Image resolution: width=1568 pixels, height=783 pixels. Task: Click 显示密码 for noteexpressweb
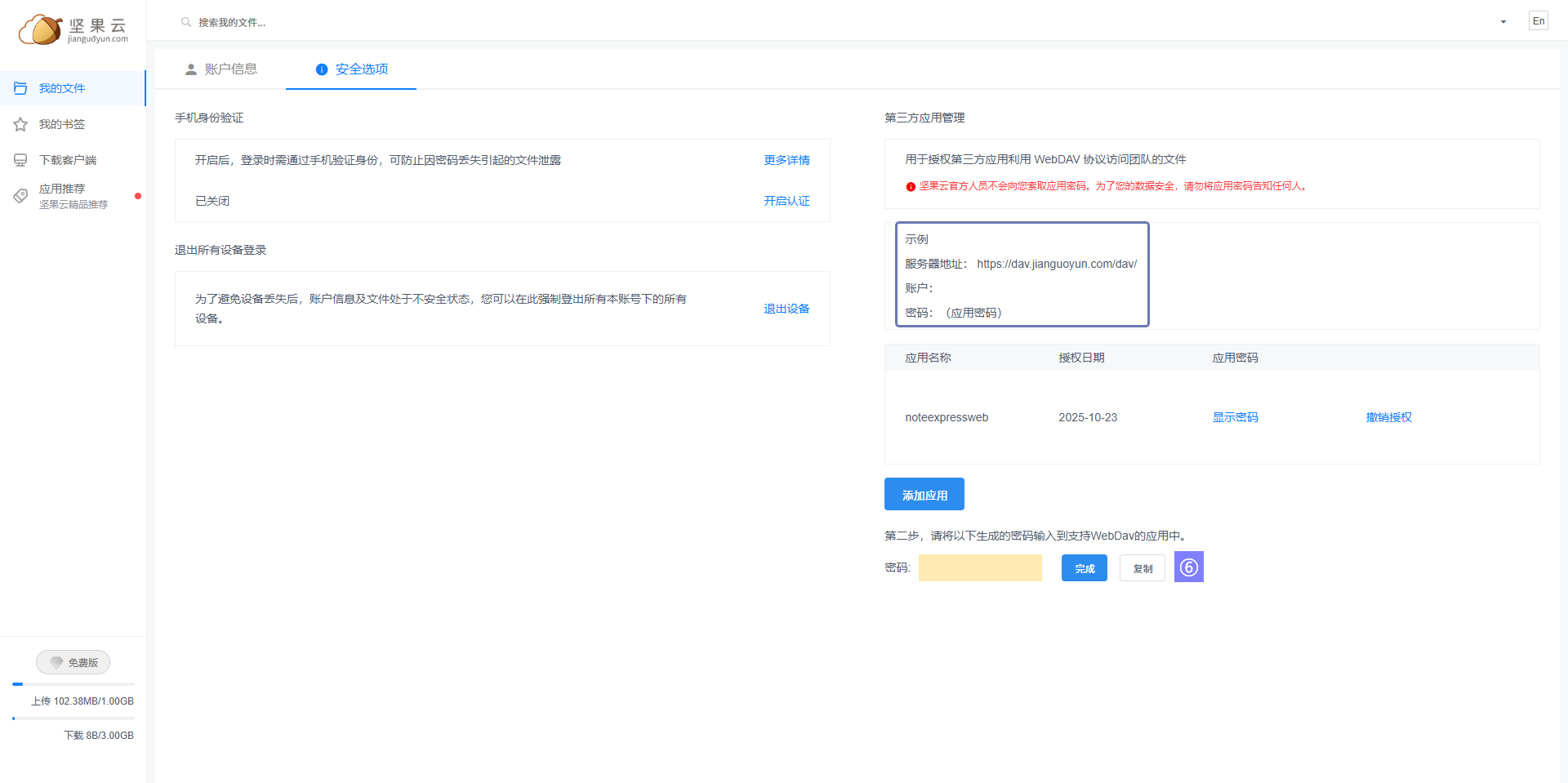[x=1234, y=417]
